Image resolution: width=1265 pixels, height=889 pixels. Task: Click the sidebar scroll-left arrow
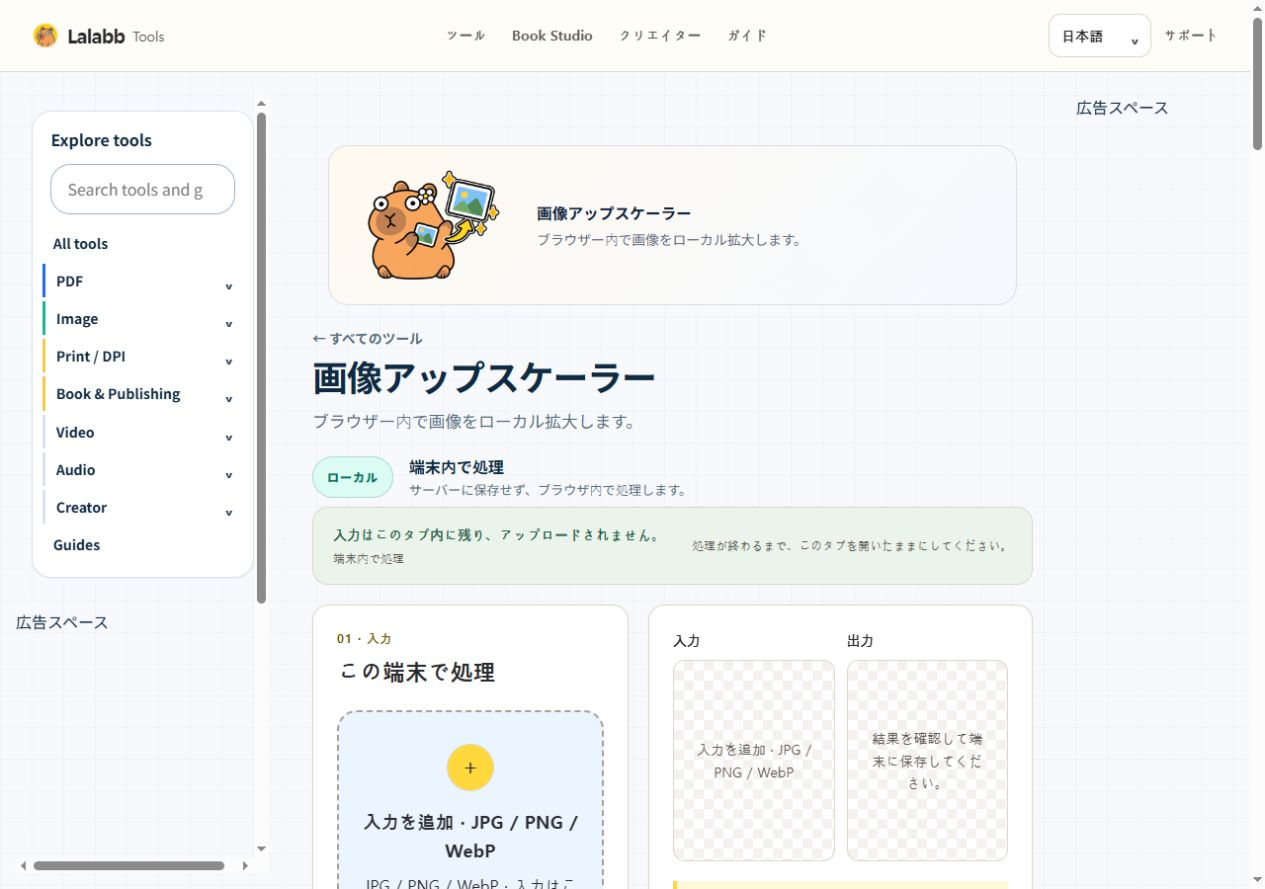23,866
